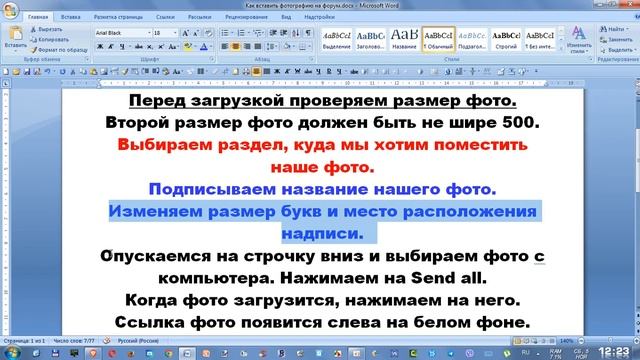The image size is (640, 360).
Task: Toggle superscript (x²) formatting
Action: (x=161, y=47)
